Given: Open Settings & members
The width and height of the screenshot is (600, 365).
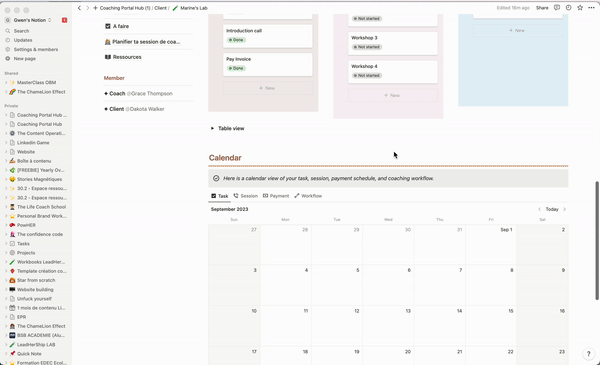Looking at the screenshot, I should click(x=36, y=49).
